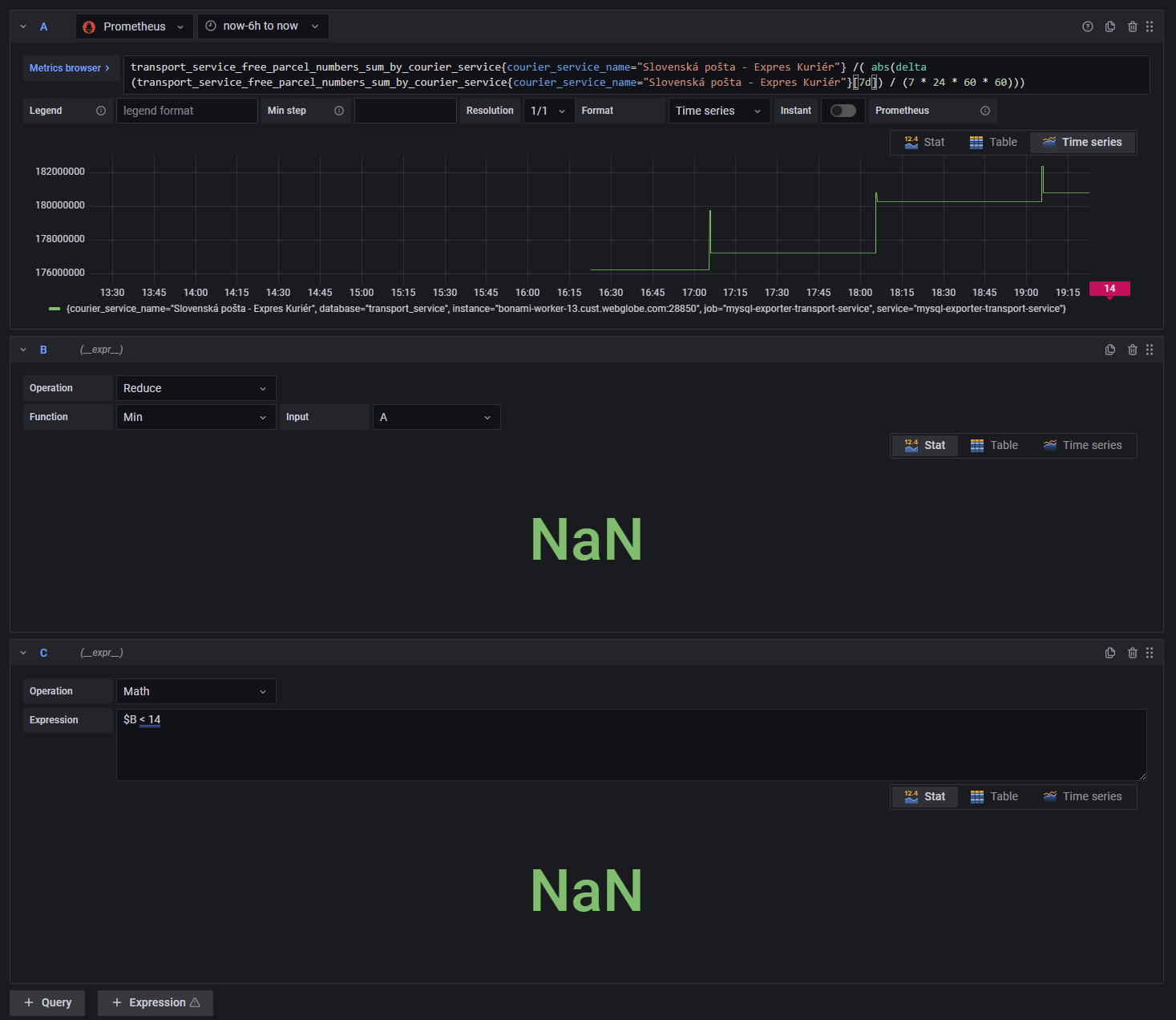This screenshot has width=1176, height=1020.
Task: Switch expression B preview to Time series view
Action: click(1082, 445)
